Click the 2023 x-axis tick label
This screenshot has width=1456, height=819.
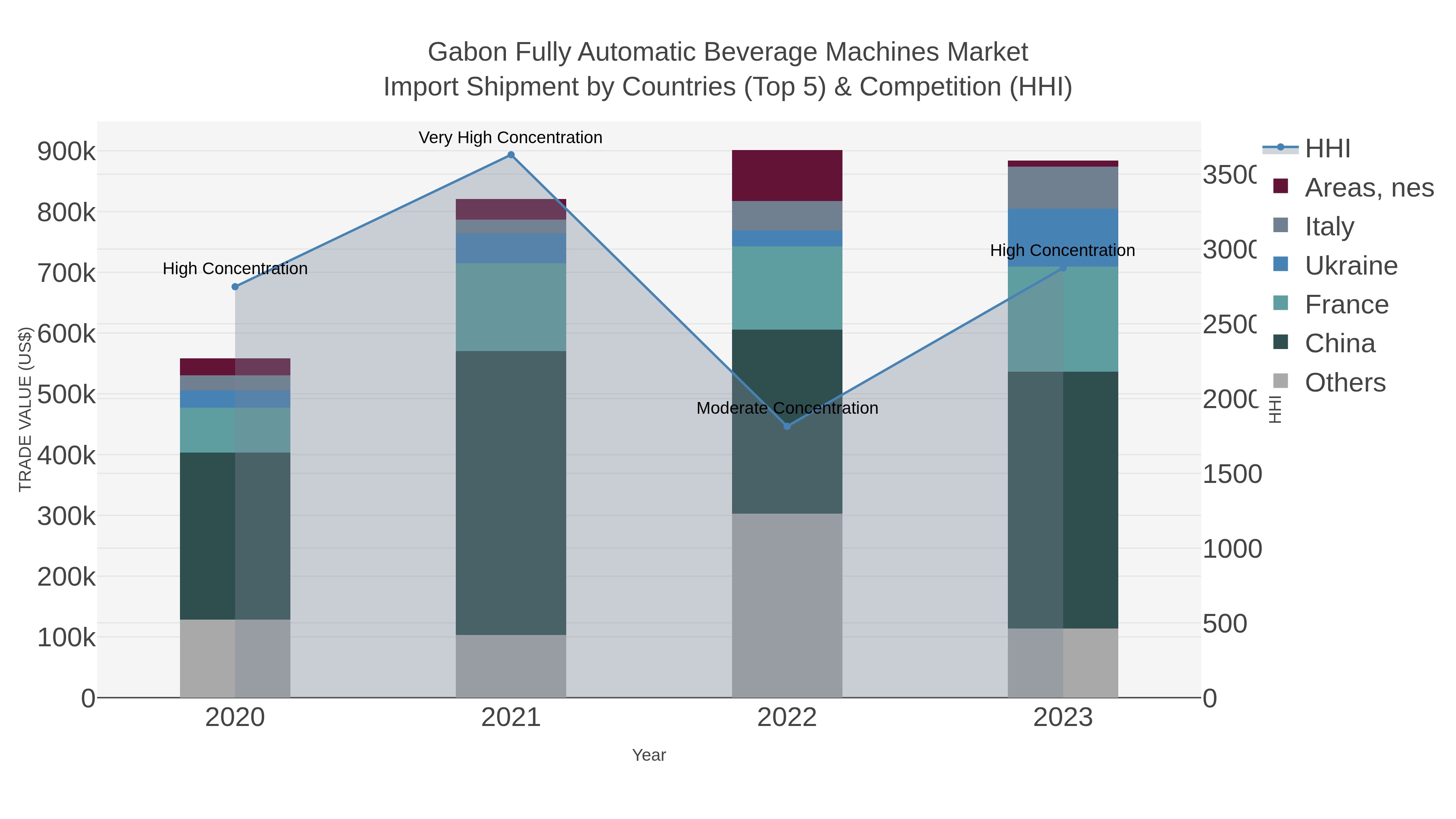(x=1063, y=718)
